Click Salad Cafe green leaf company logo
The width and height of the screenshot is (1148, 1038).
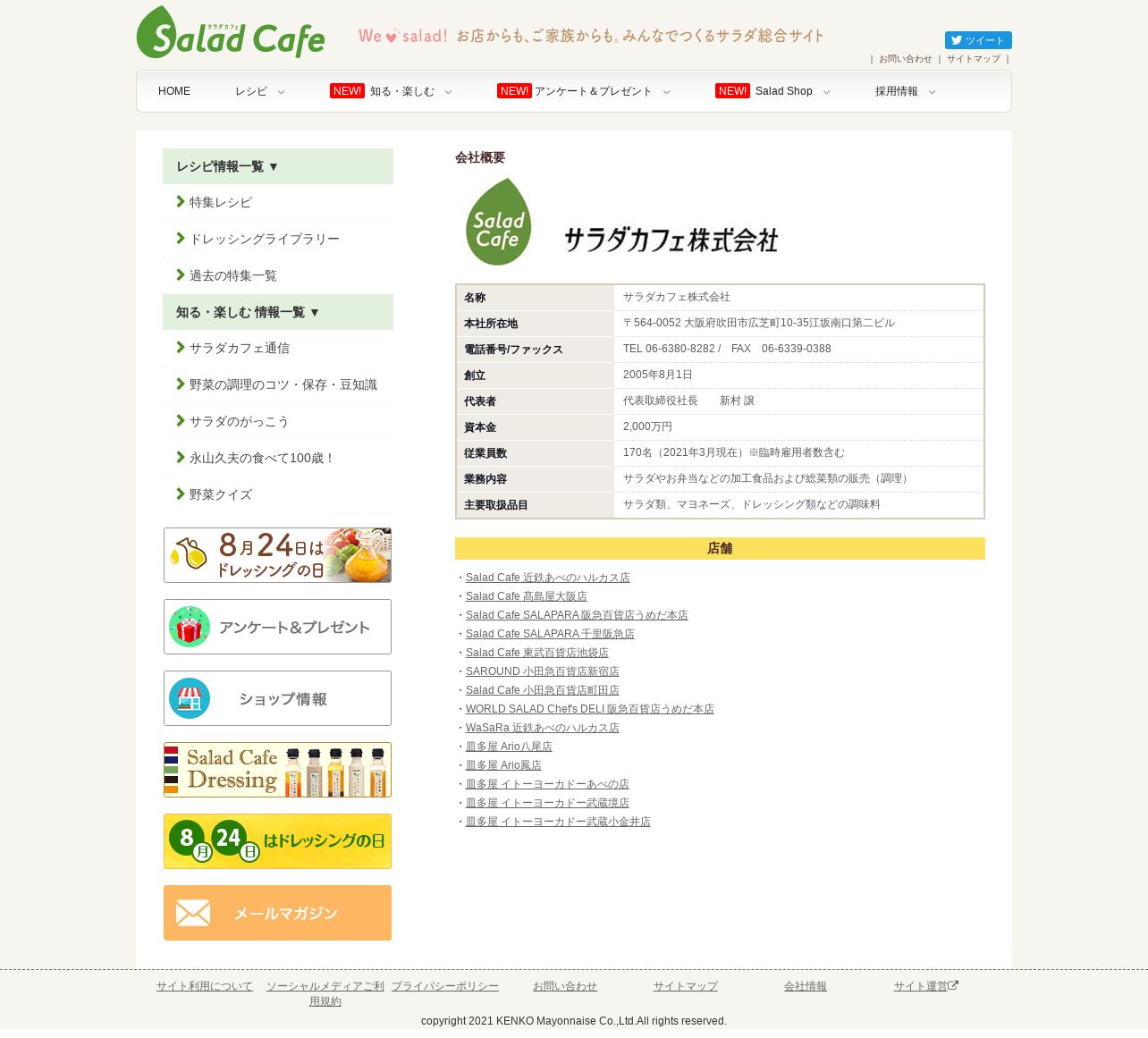499,222
